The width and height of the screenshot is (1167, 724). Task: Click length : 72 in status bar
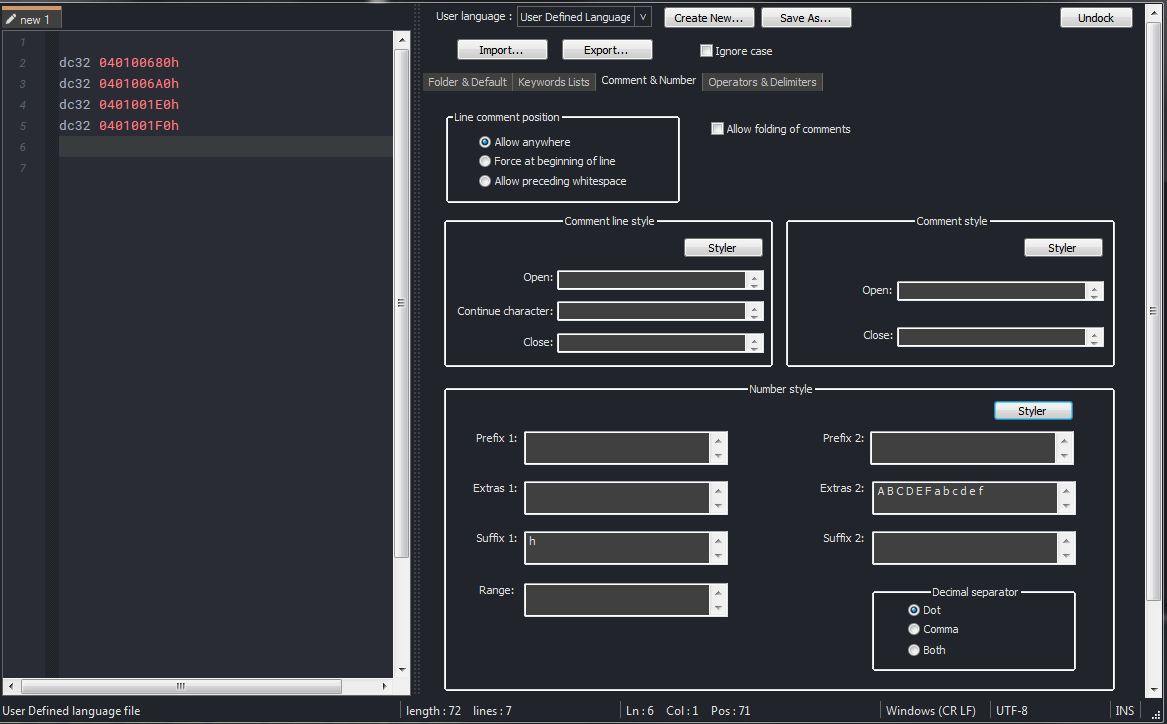433,711
